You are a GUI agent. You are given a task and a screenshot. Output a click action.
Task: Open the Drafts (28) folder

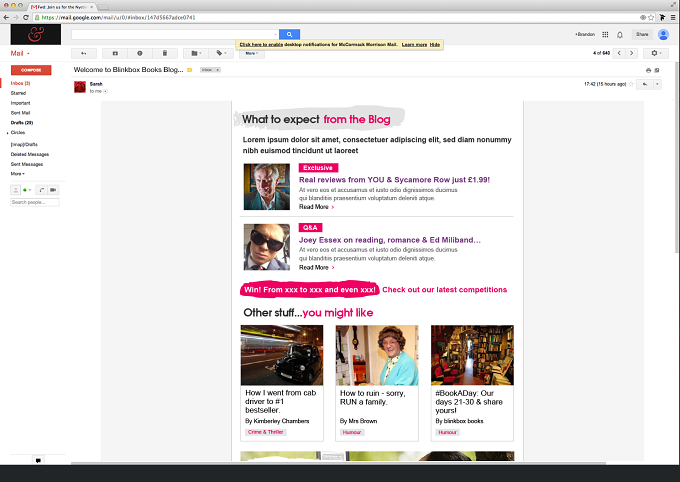coord(22,123)
